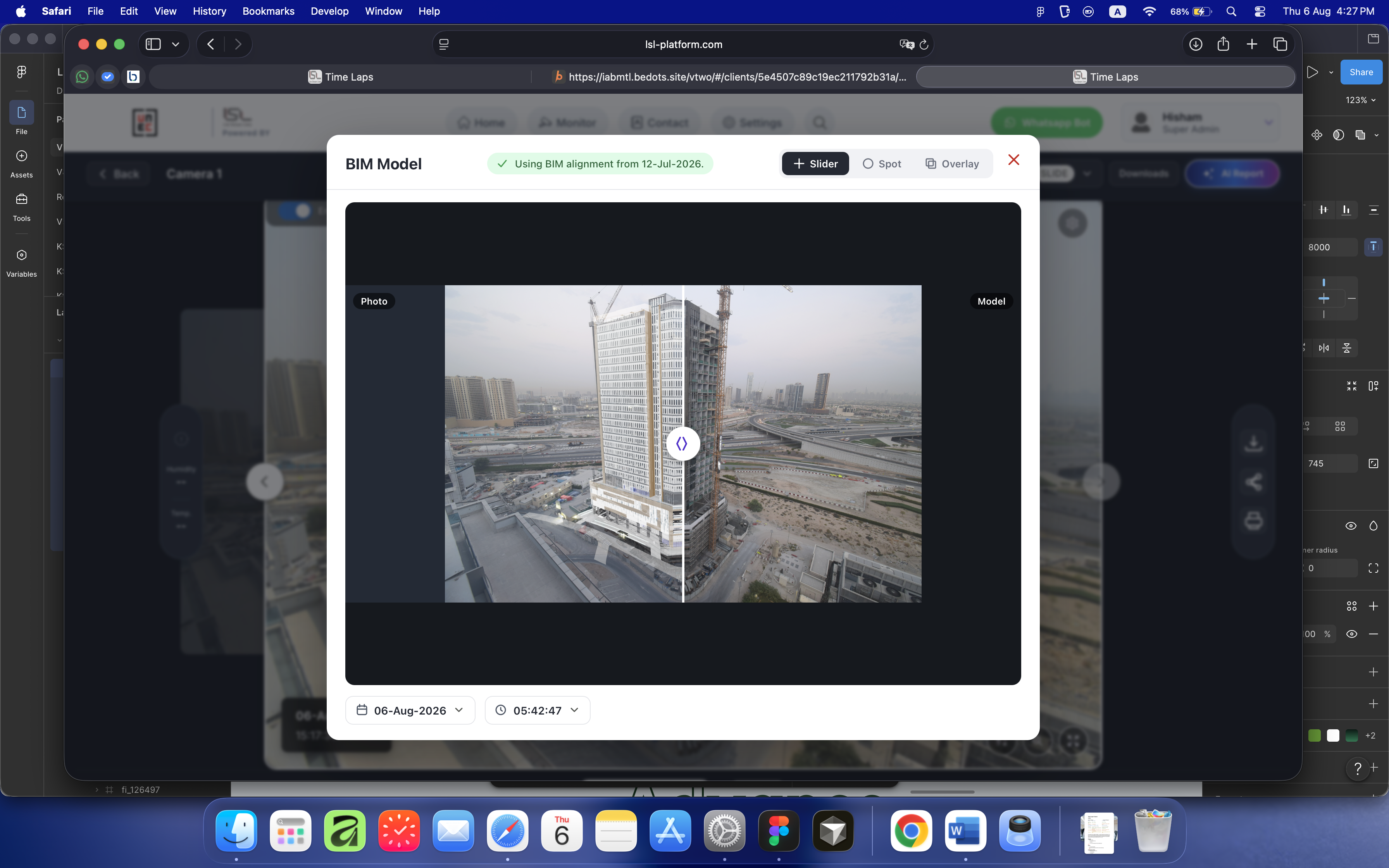The width and height of the screenshot is (1389, 868).
Task: Select the white color swatch in Figma
Action: [x=1333, y=735]
